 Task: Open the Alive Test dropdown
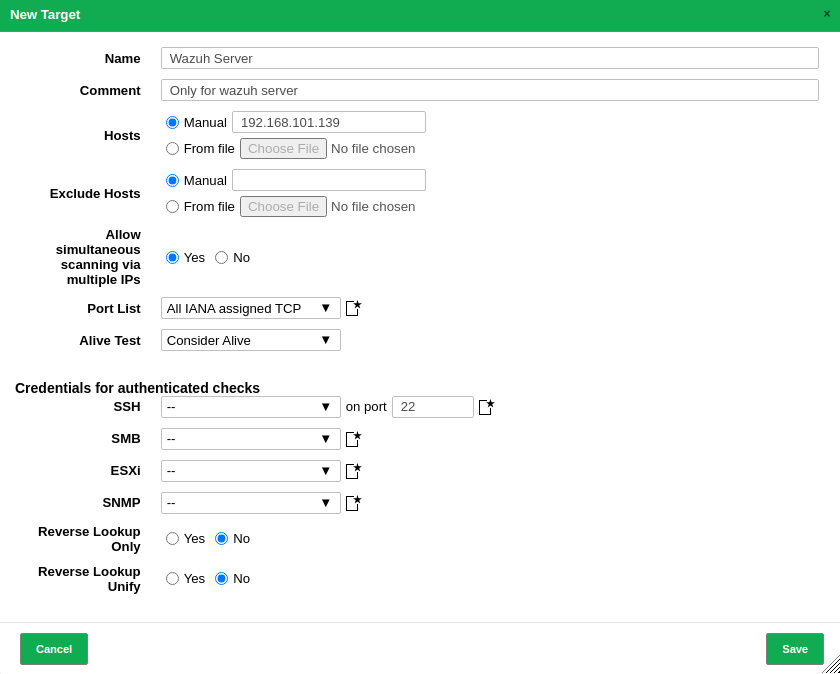251,340
